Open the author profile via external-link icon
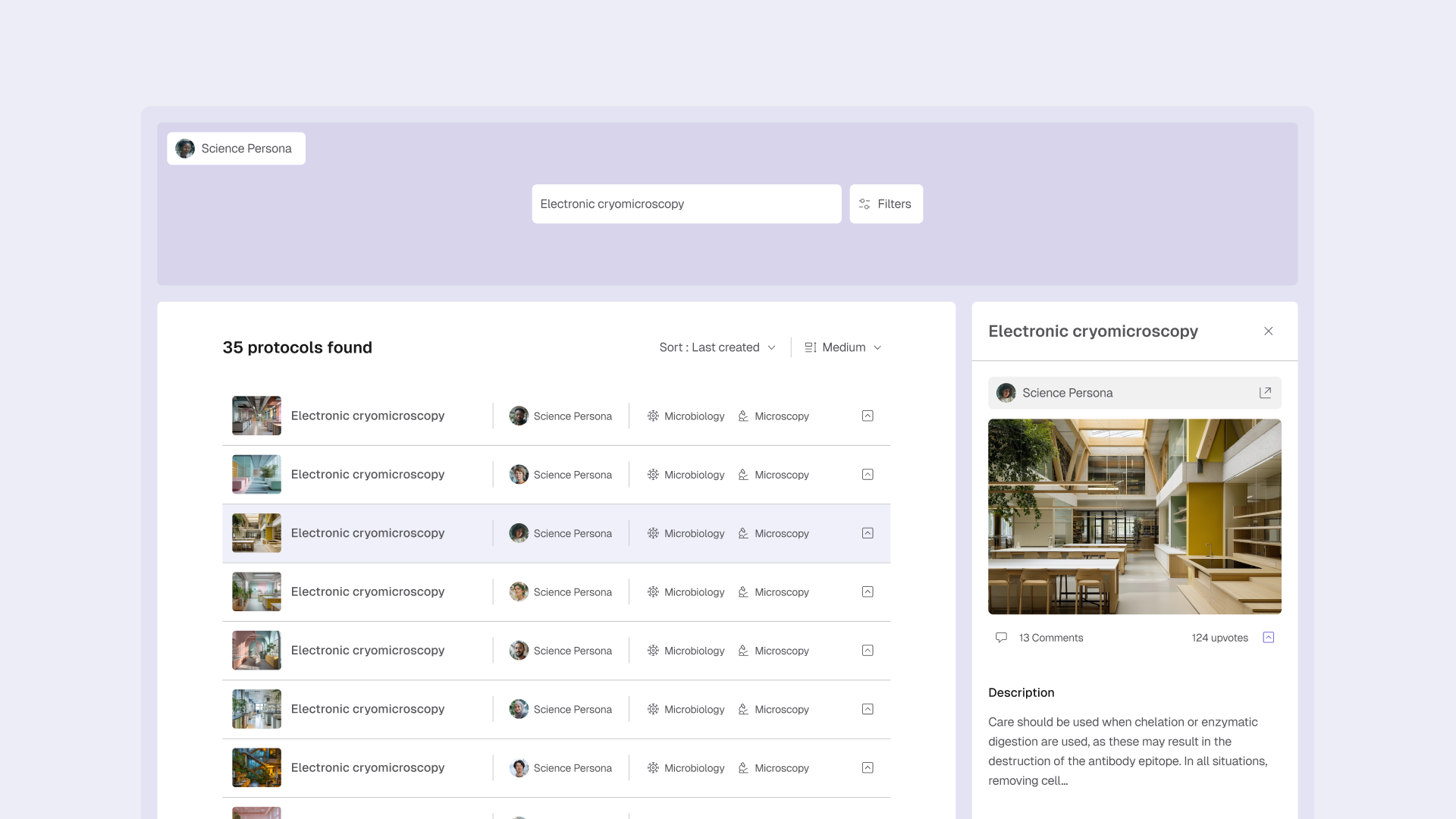This screenshot has height=819, width=1456. pos(1265,393)
